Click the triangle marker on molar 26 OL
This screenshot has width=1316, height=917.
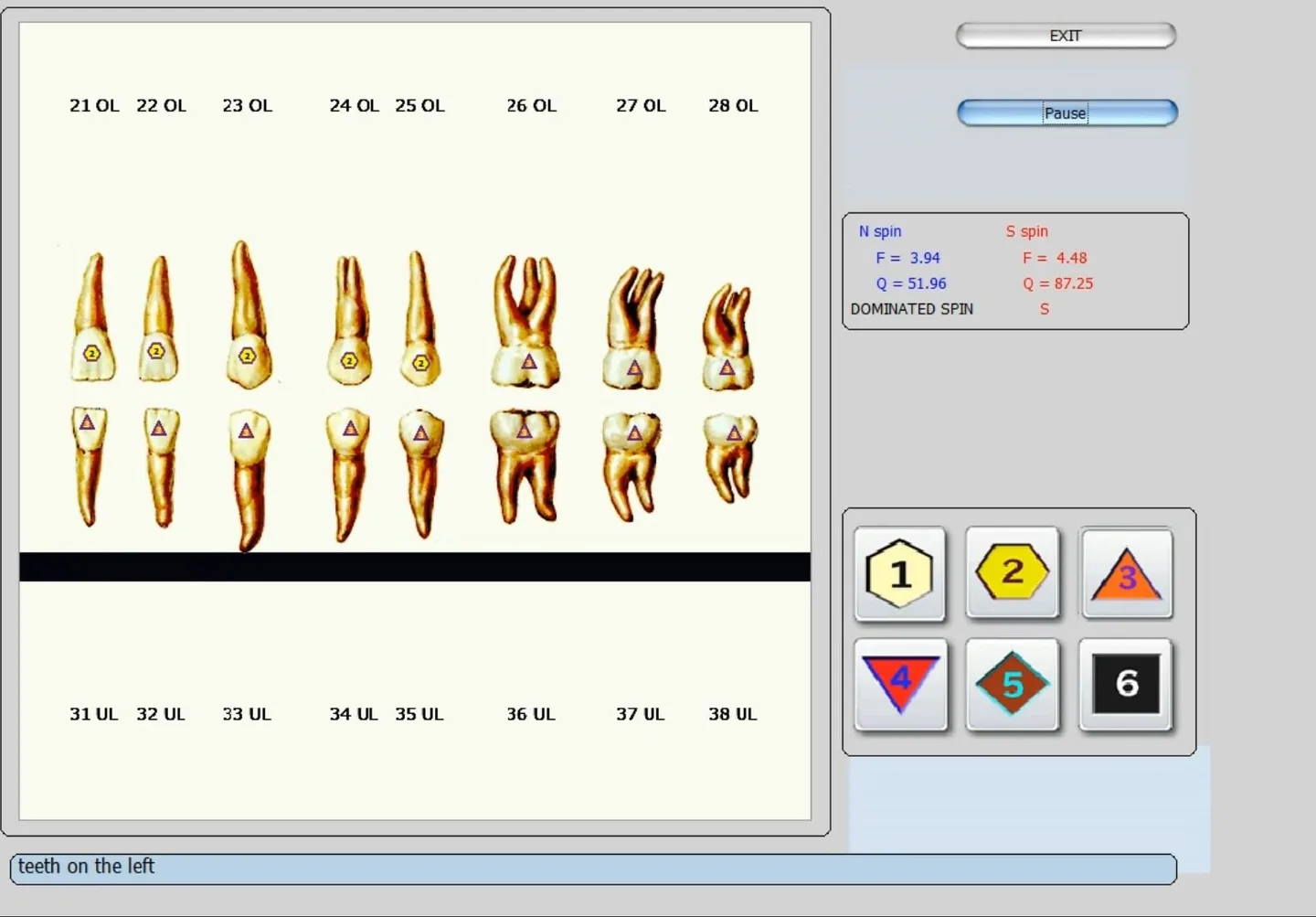point(529,362)
